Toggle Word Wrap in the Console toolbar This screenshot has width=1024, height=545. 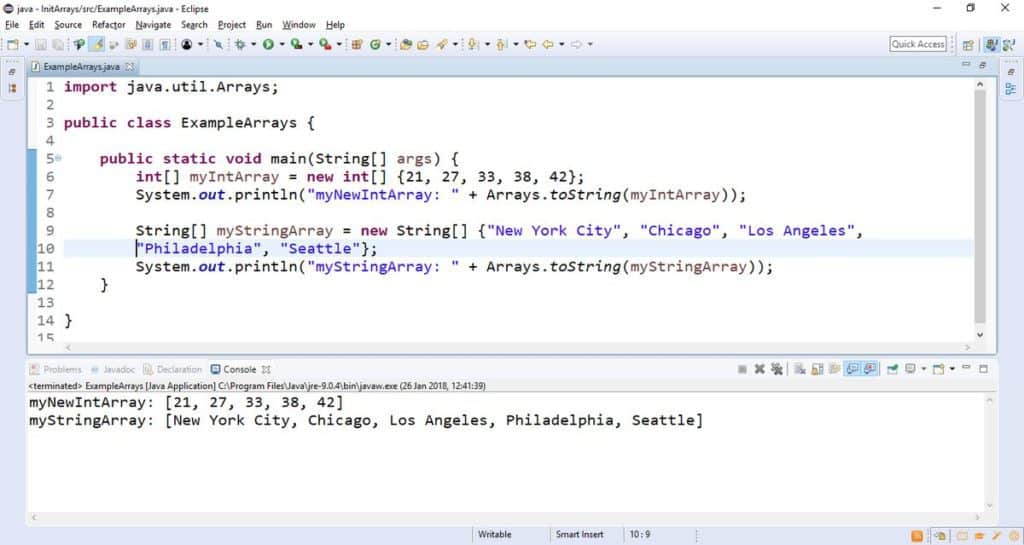[x=835, y=369]
